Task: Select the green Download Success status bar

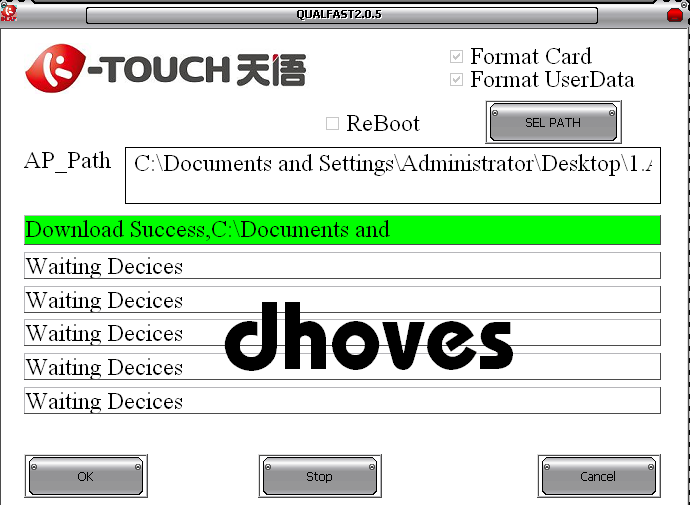Action: pyautogui.click(x=342, y=230)
